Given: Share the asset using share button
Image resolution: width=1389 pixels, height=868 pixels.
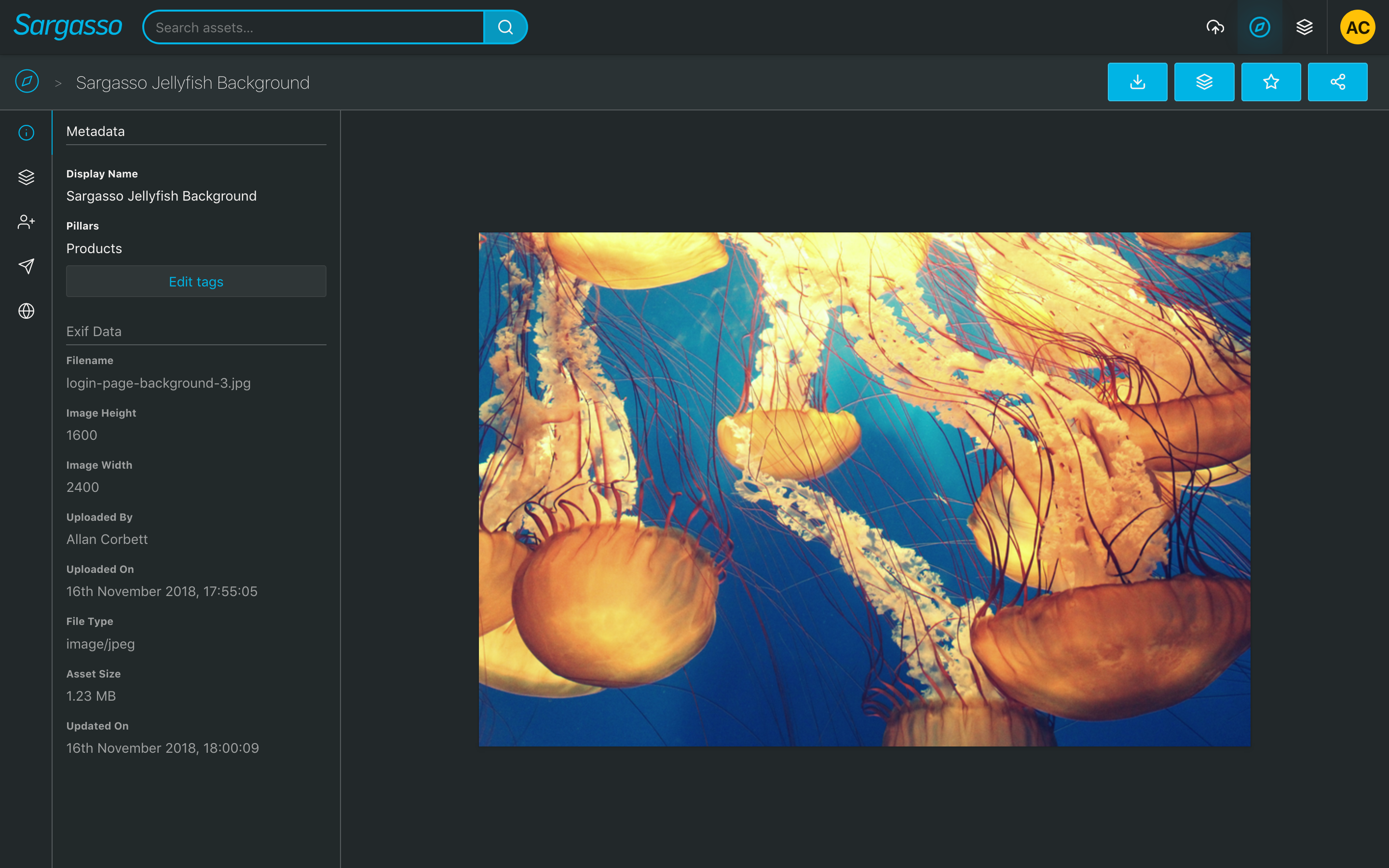Looking at the screenshot, I should coord(1337,82).
